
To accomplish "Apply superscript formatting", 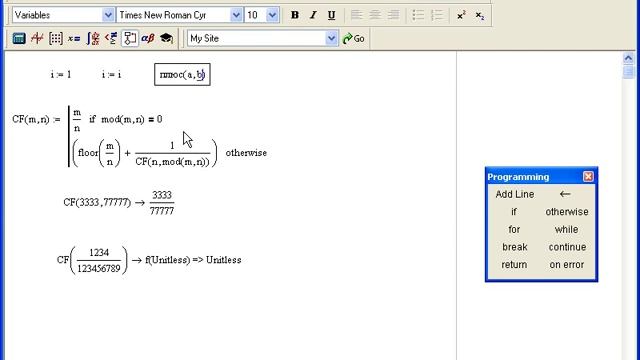I will pos(461,15).
